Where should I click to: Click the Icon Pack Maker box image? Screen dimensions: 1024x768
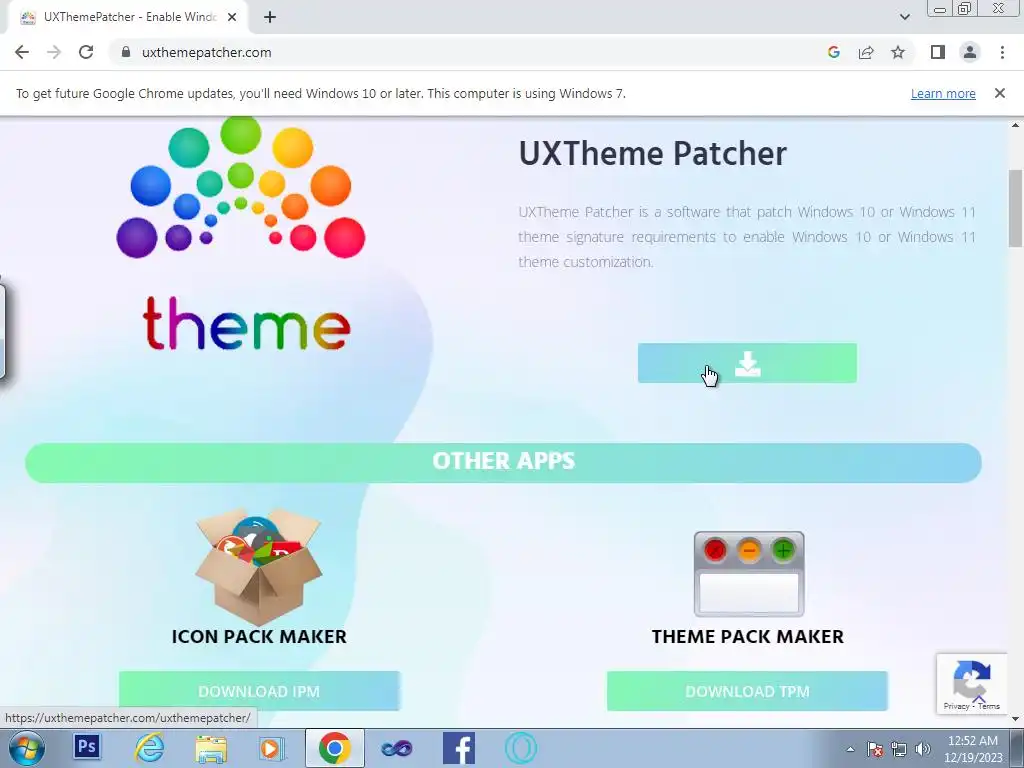coord(259,568)
